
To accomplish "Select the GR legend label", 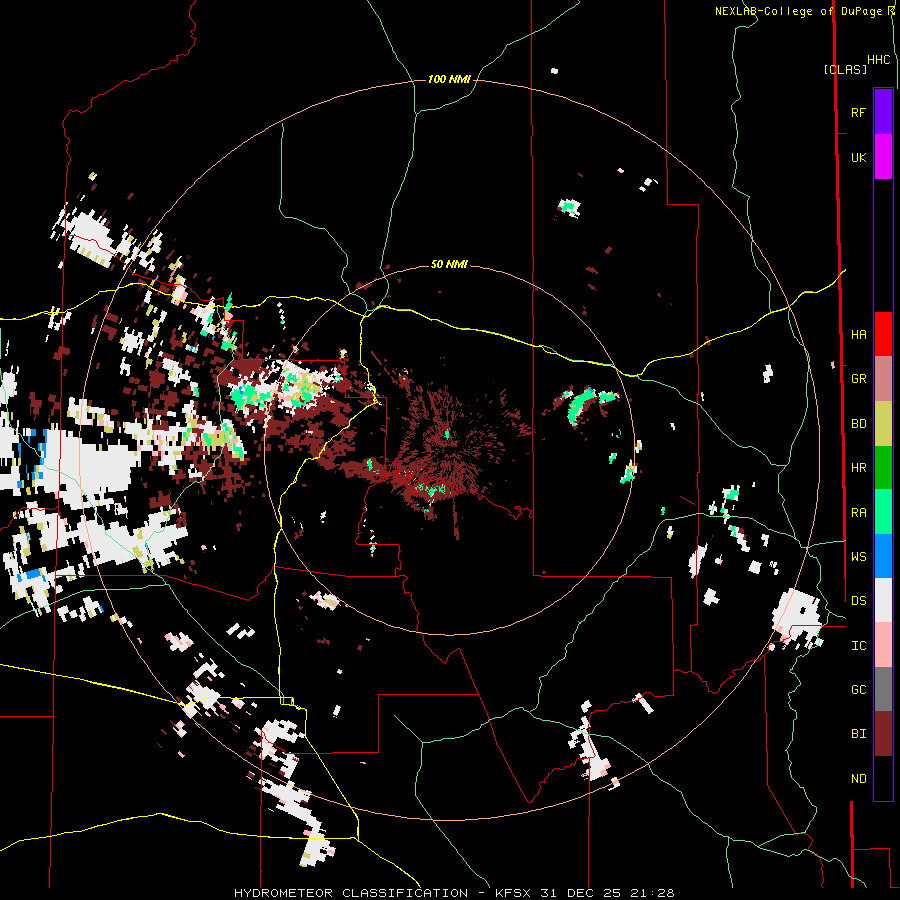I will [858, 379].
